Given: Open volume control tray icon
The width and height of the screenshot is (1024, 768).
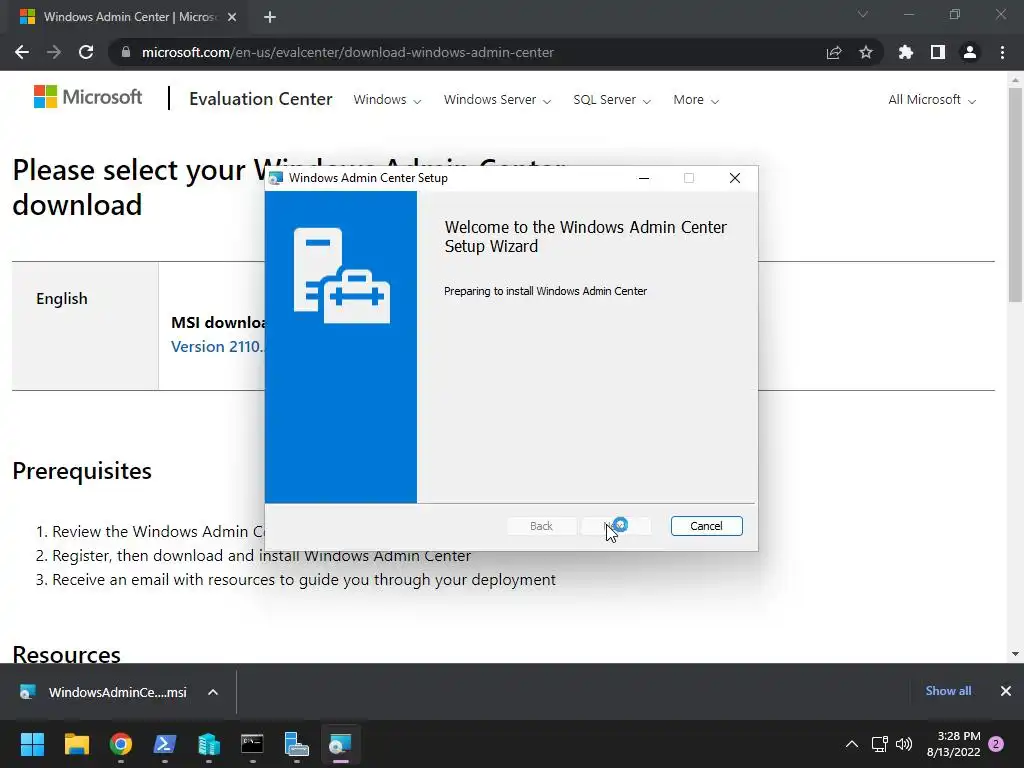Looking at the screenshot, I should [x=904, y=744].
